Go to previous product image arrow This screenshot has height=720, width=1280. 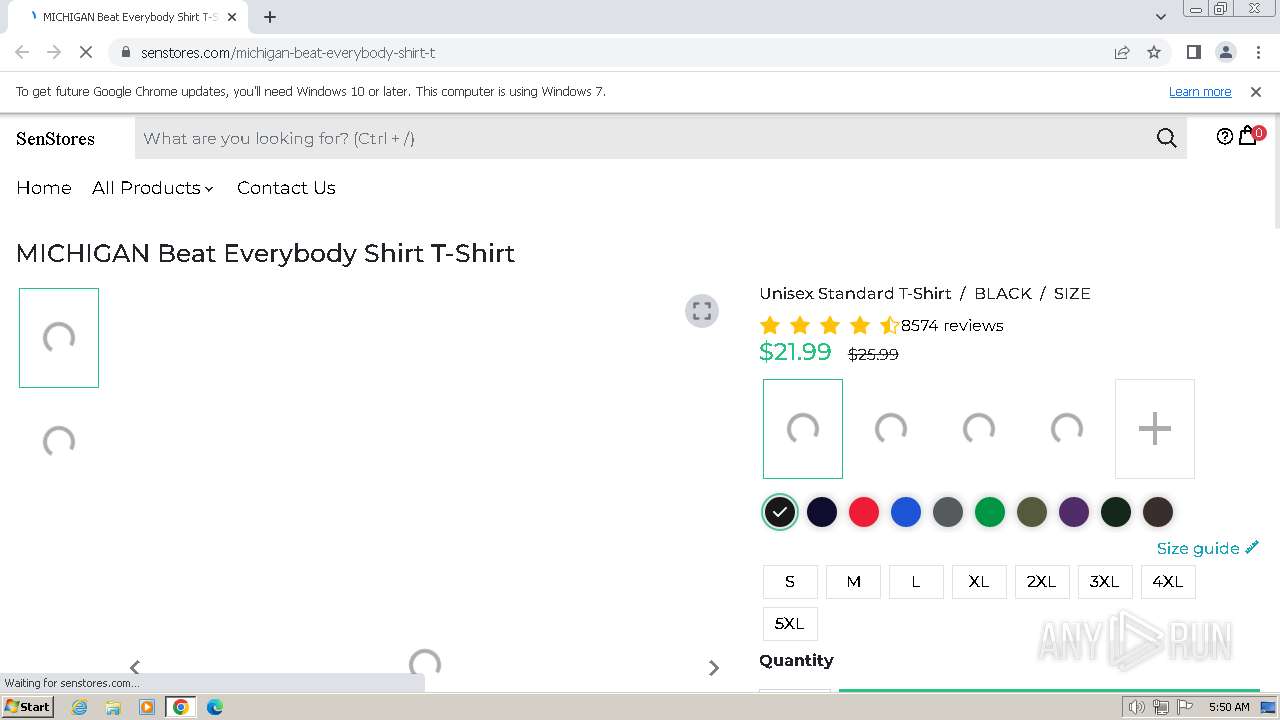[x=135, y=667]
